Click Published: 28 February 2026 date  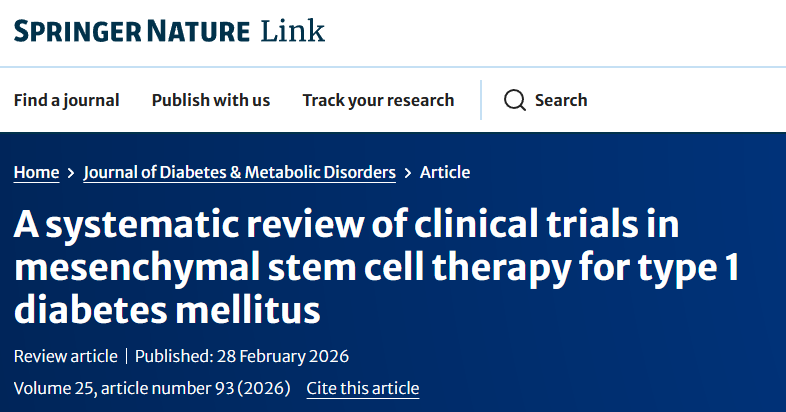tap(242, 356)
